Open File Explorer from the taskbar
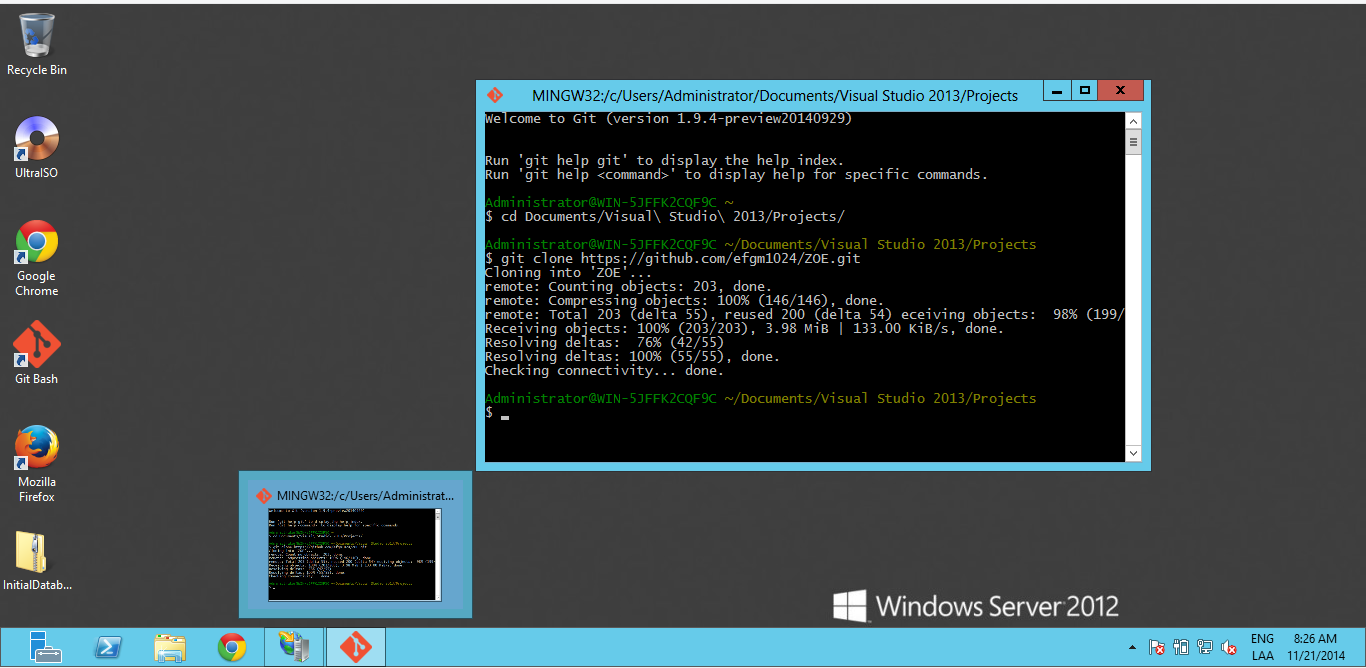The width and height of the screenshot is (1366, 668). (170, 647)
